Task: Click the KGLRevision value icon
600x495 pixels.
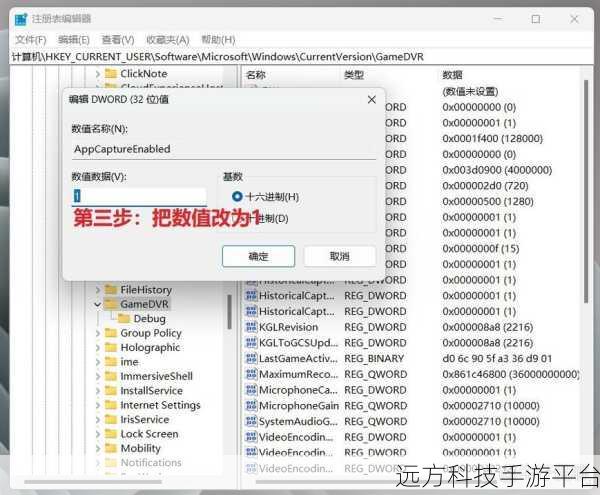Action: [x=251, y=327]
